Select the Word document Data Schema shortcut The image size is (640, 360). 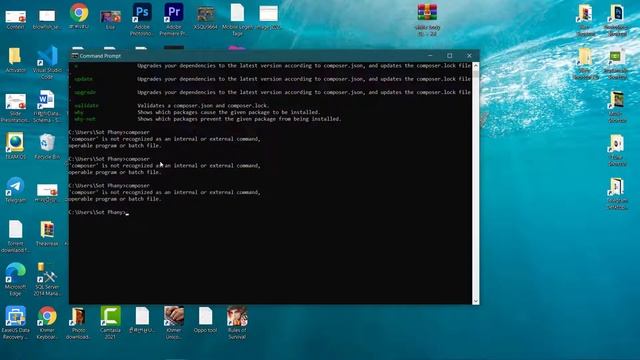(47, 106)
